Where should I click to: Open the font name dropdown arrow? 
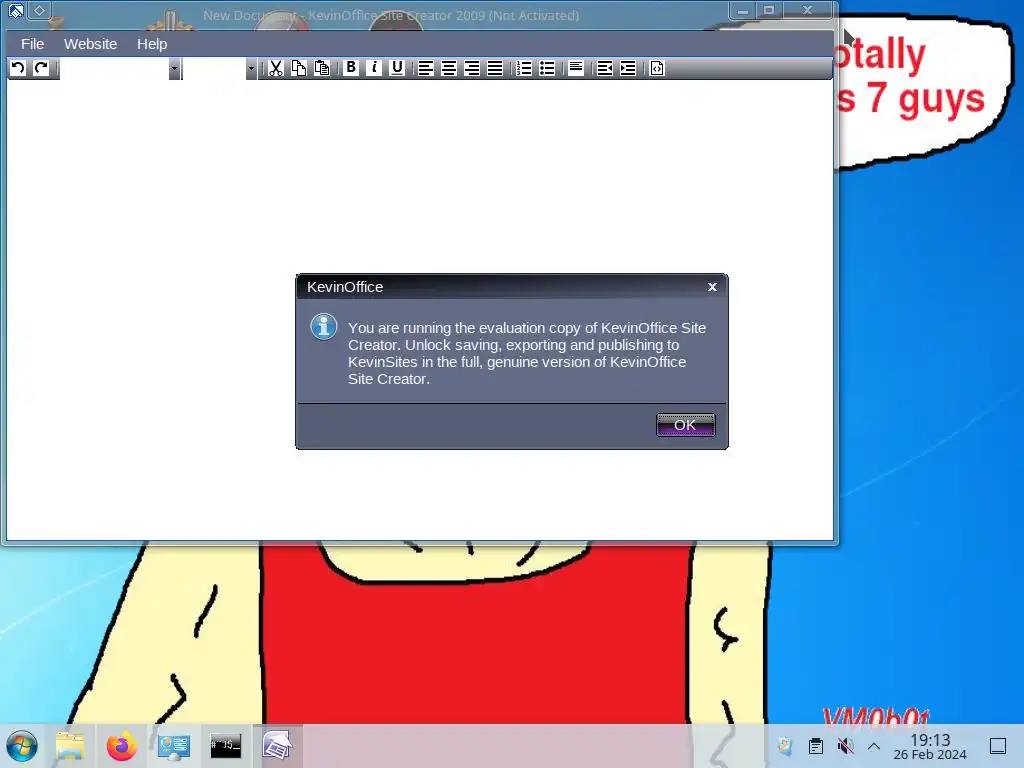(174, 68)
